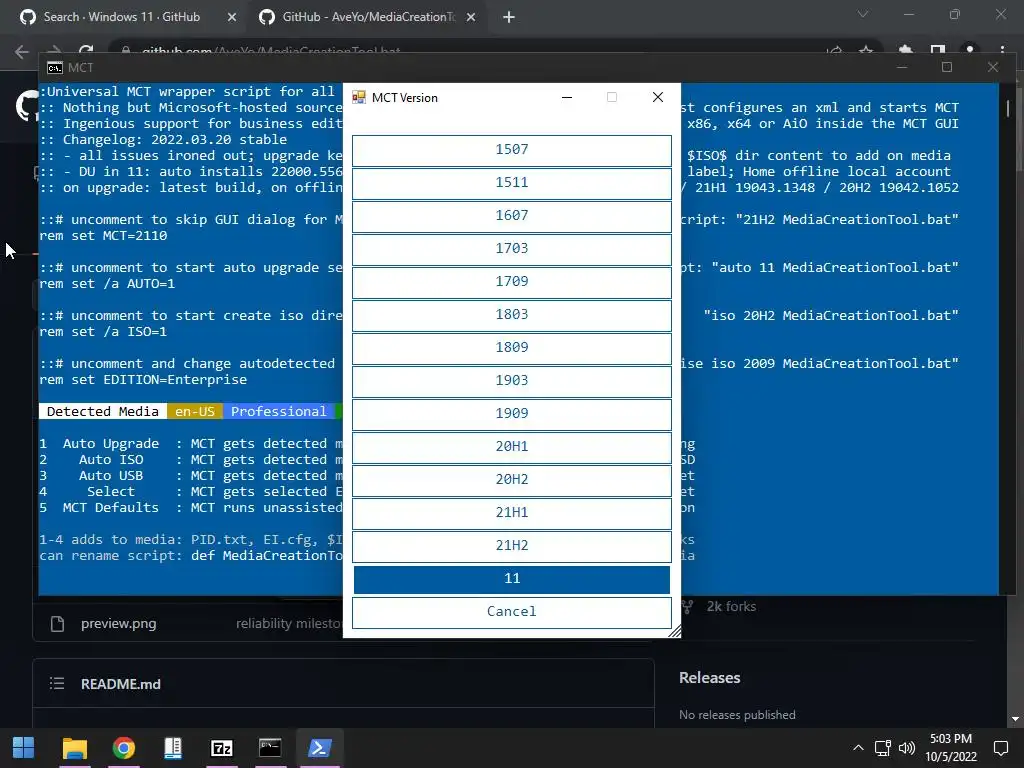Choose the 20H2 version option
This screenshot has width=1024, height=768.
pos(511,480)
